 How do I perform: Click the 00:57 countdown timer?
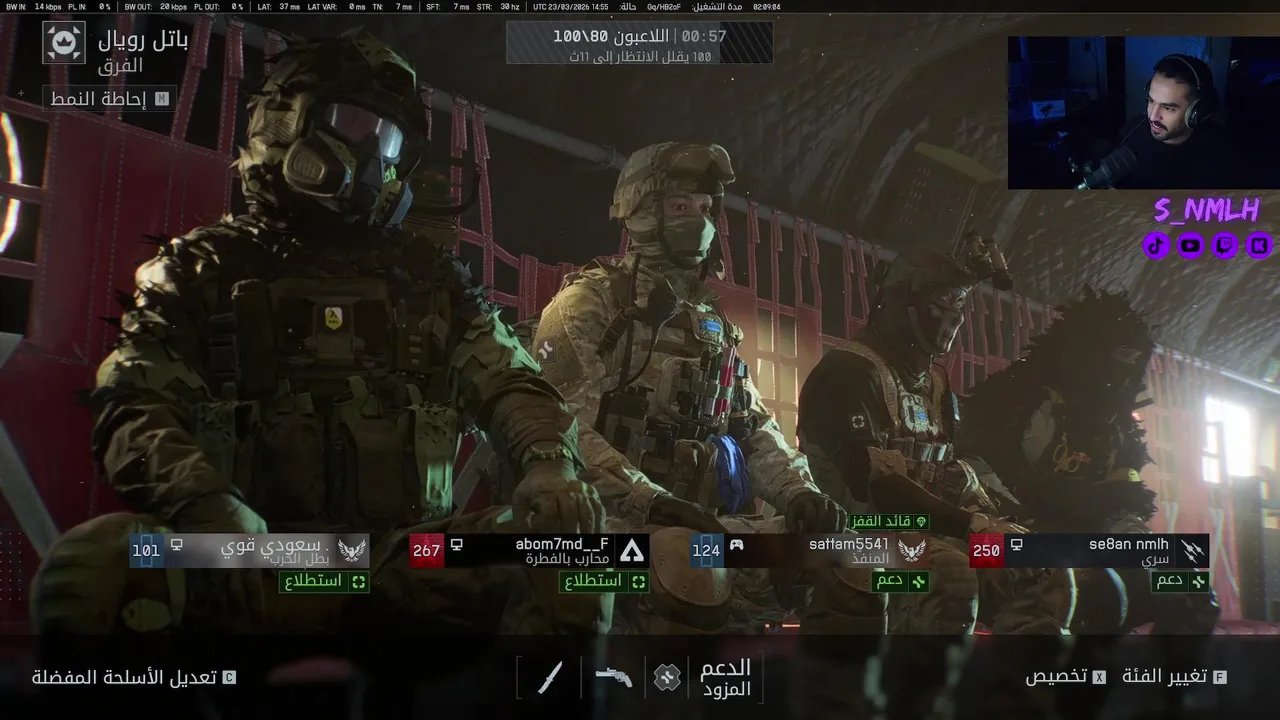point(704,36)
